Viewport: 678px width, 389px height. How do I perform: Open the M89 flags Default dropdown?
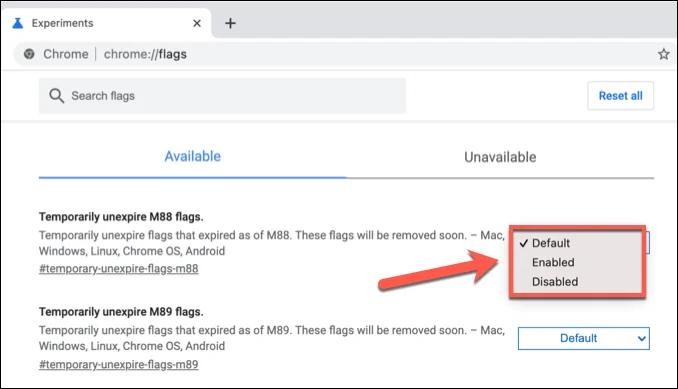pos(584,338)
